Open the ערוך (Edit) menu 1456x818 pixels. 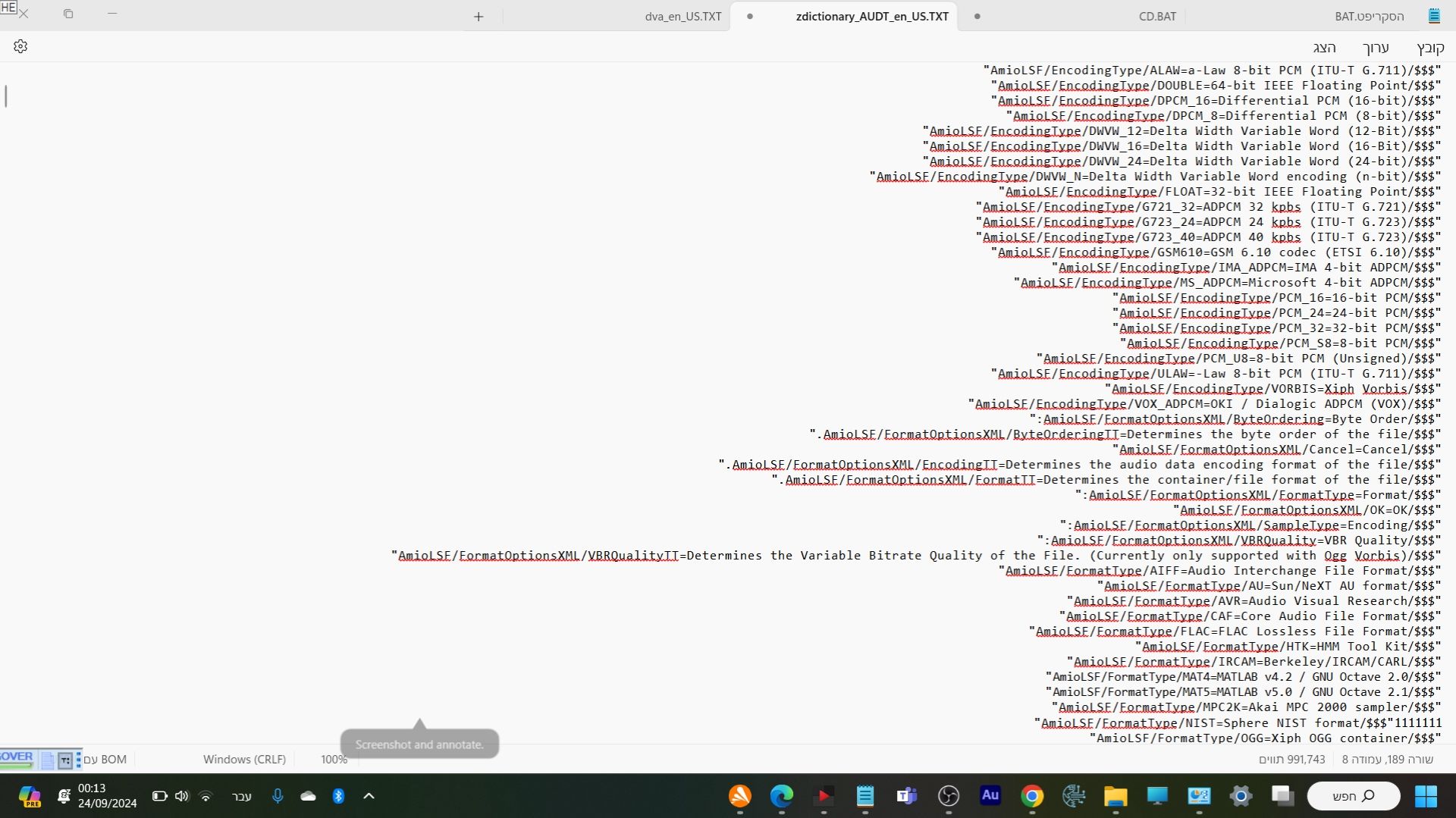(x=1376, y=48)
